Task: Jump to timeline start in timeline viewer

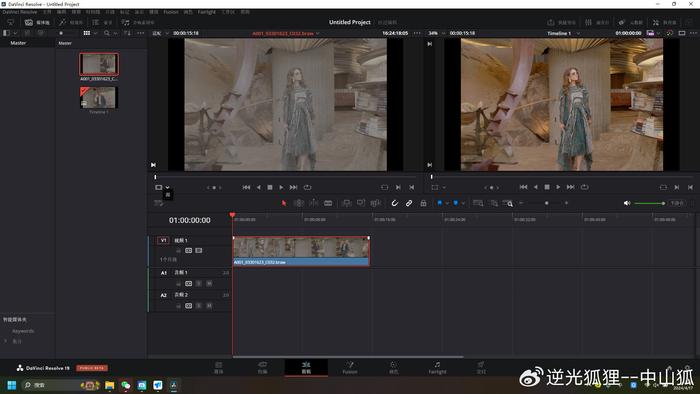Action: [524, 187]
